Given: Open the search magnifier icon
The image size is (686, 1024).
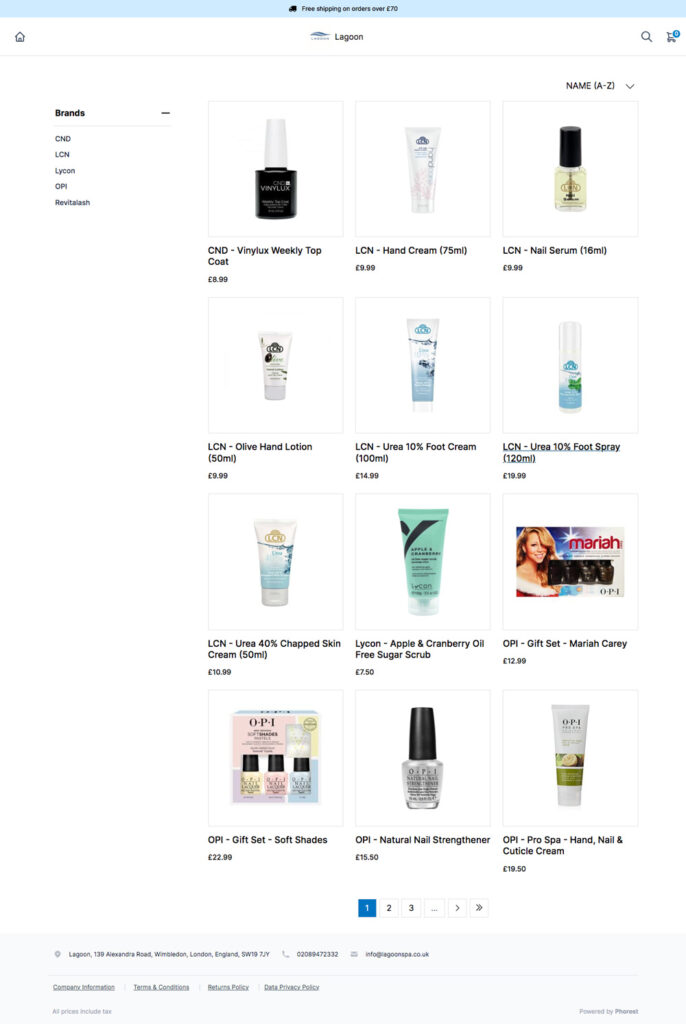Looking at the screenshot, I should pos(646,37).
